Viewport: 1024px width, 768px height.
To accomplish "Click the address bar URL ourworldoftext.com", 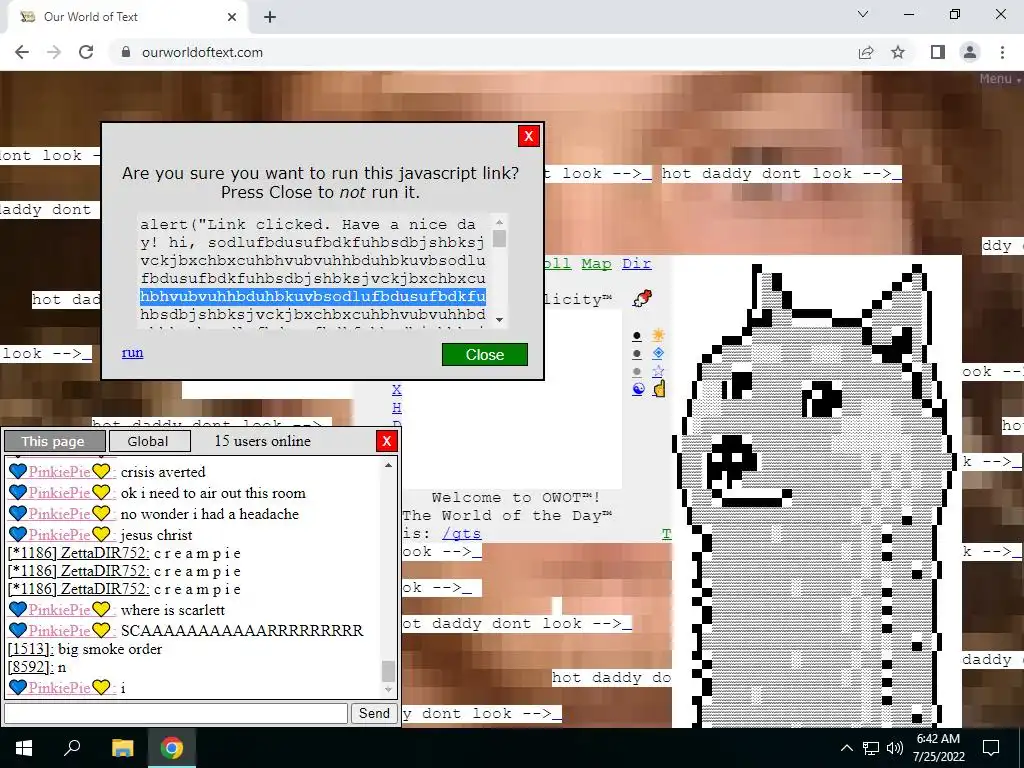I will pyautogui.click(x=202, y=52).
